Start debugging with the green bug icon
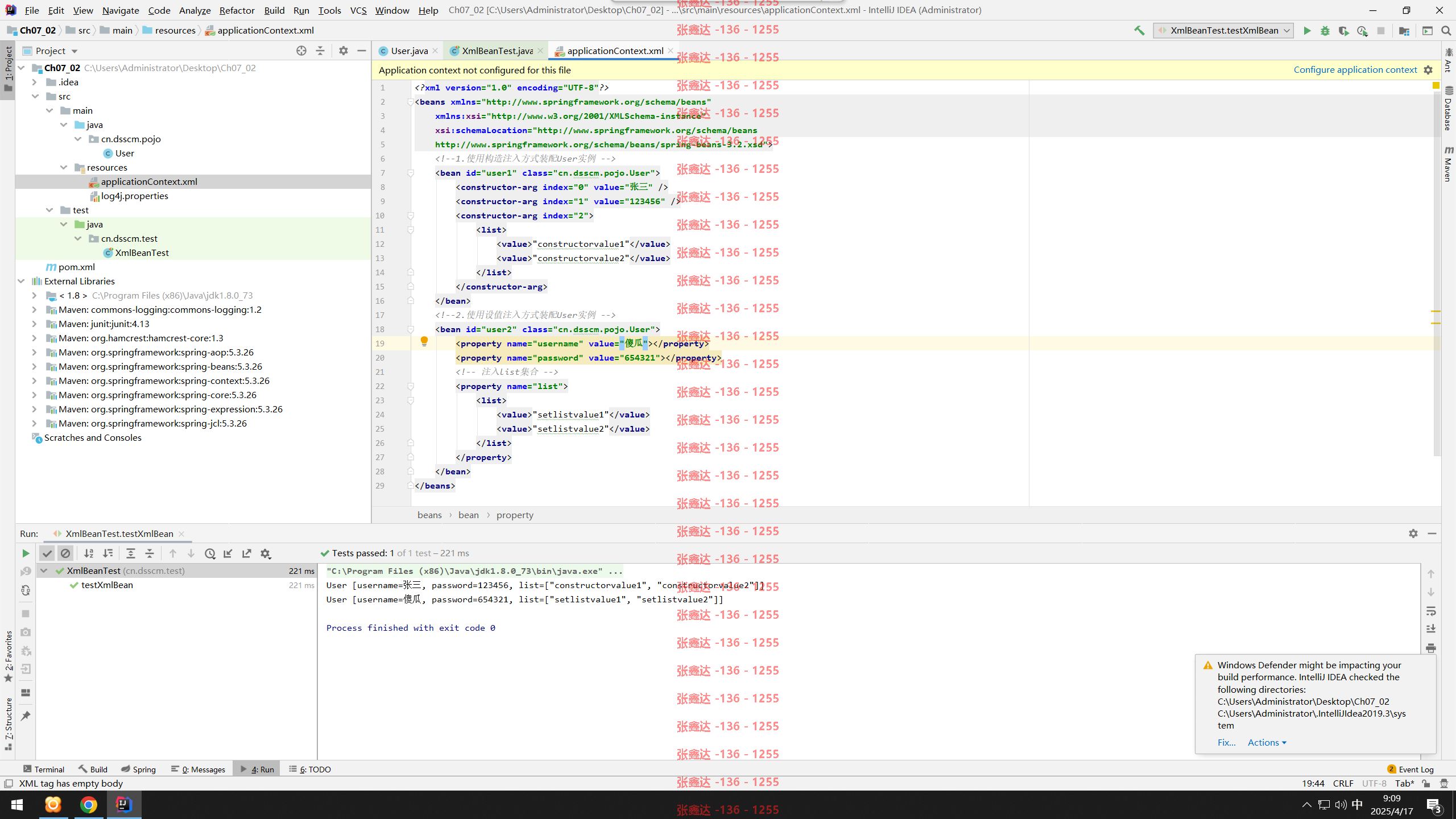This screenshot has height=819, width=1456. click(x=1325, y=31)
